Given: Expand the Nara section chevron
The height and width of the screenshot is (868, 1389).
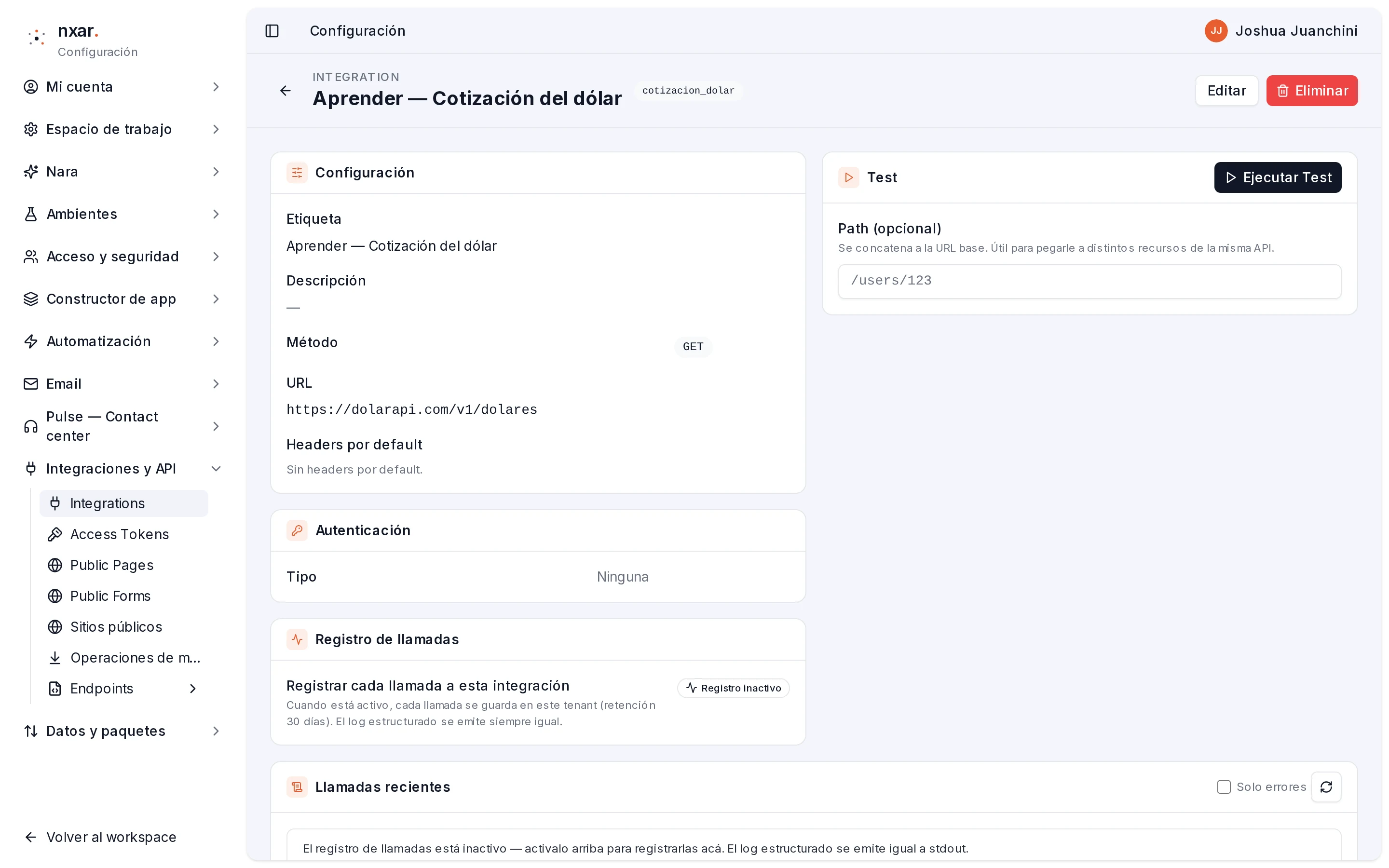Looking at the screenshot, I should point(216,172).
